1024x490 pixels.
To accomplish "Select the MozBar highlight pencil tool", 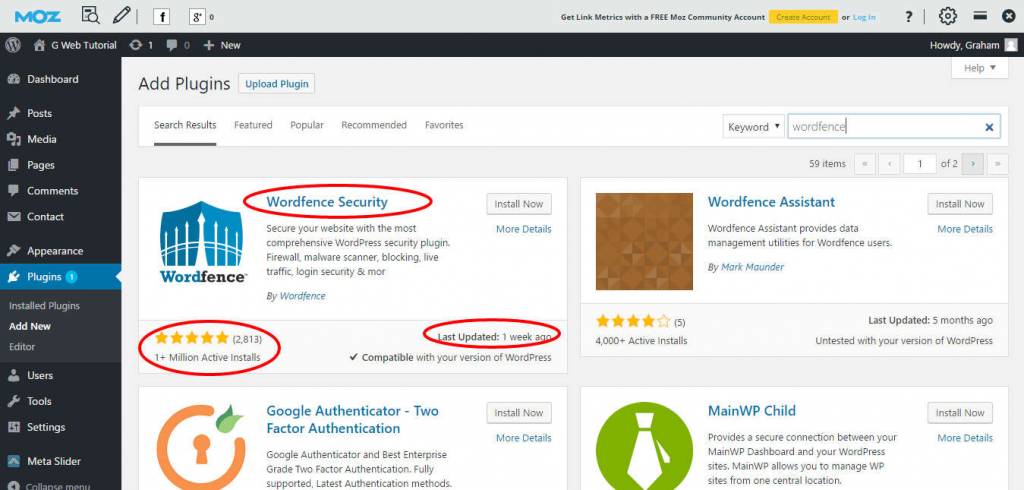I will tap(121, 15).
